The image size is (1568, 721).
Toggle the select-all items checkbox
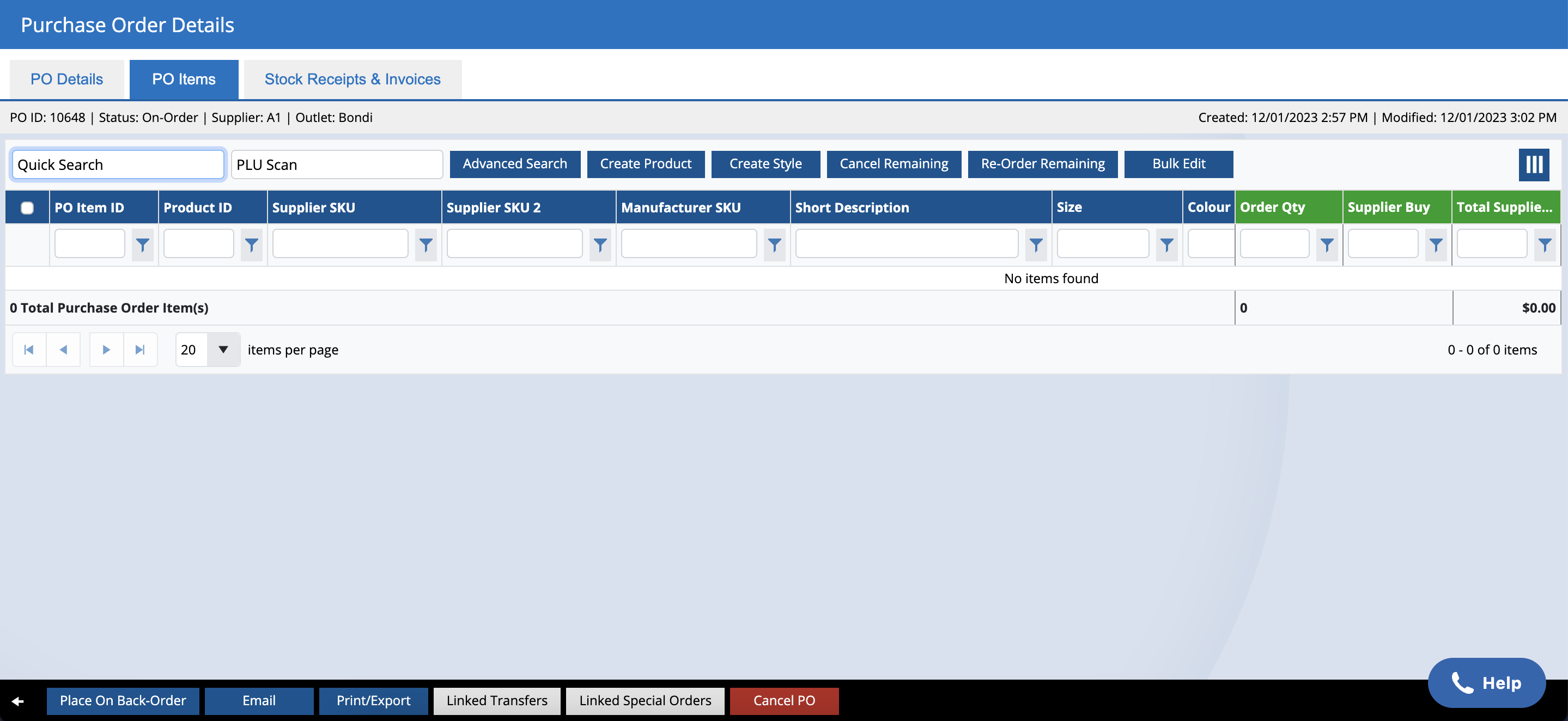pos(27,207)
